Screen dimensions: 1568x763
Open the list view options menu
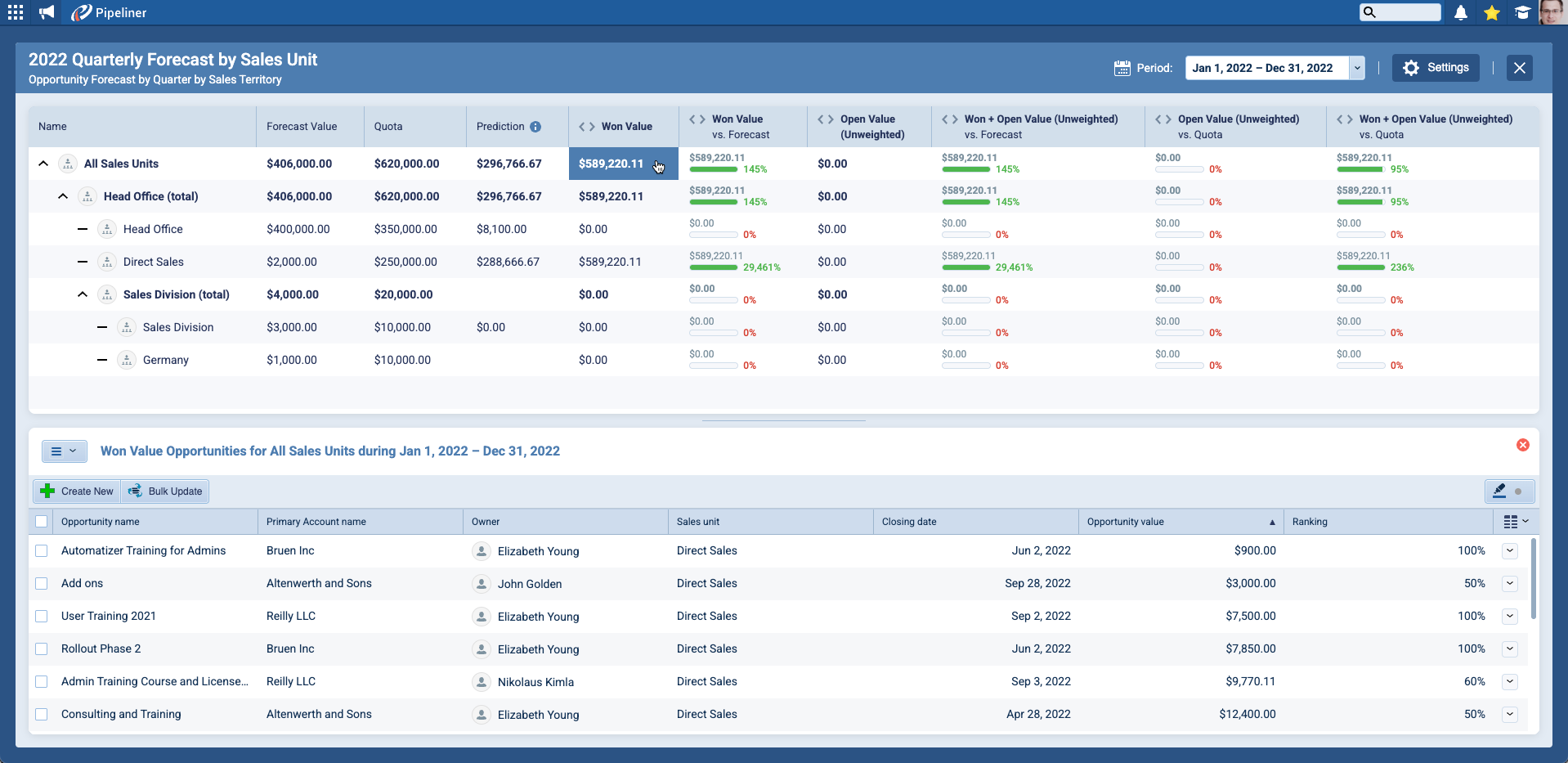tap(64, 451)
